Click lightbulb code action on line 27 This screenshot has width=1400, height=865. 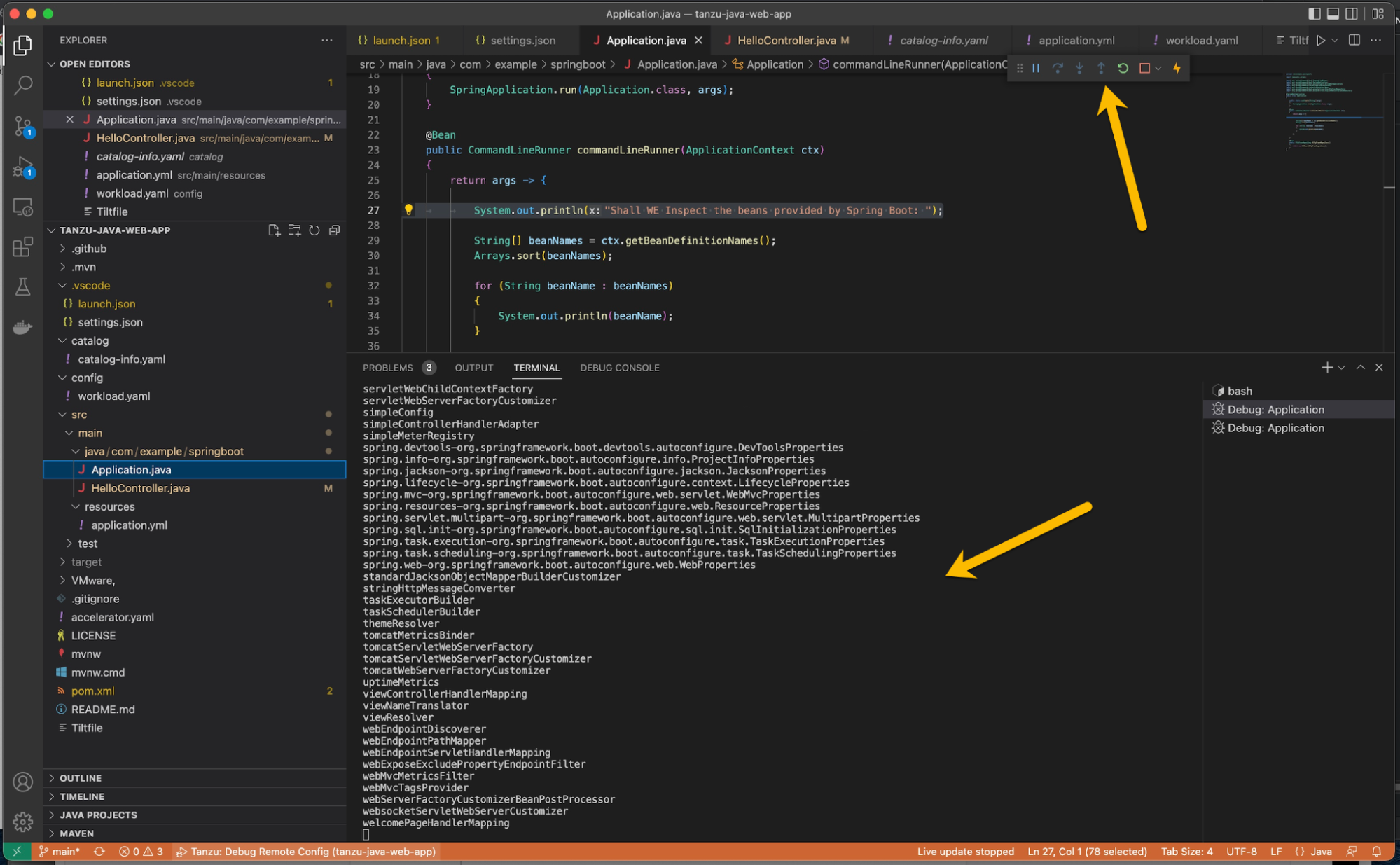tap(408, 209)
